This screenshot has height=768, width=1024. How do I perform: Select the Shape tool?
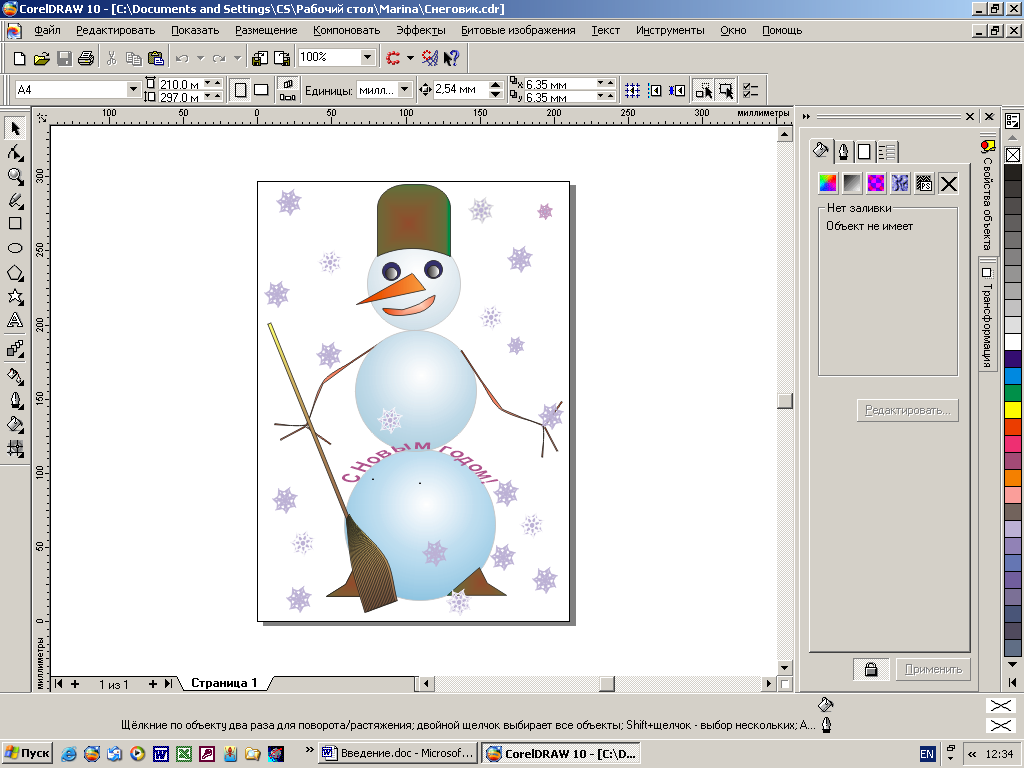click(x=15, y=153)
